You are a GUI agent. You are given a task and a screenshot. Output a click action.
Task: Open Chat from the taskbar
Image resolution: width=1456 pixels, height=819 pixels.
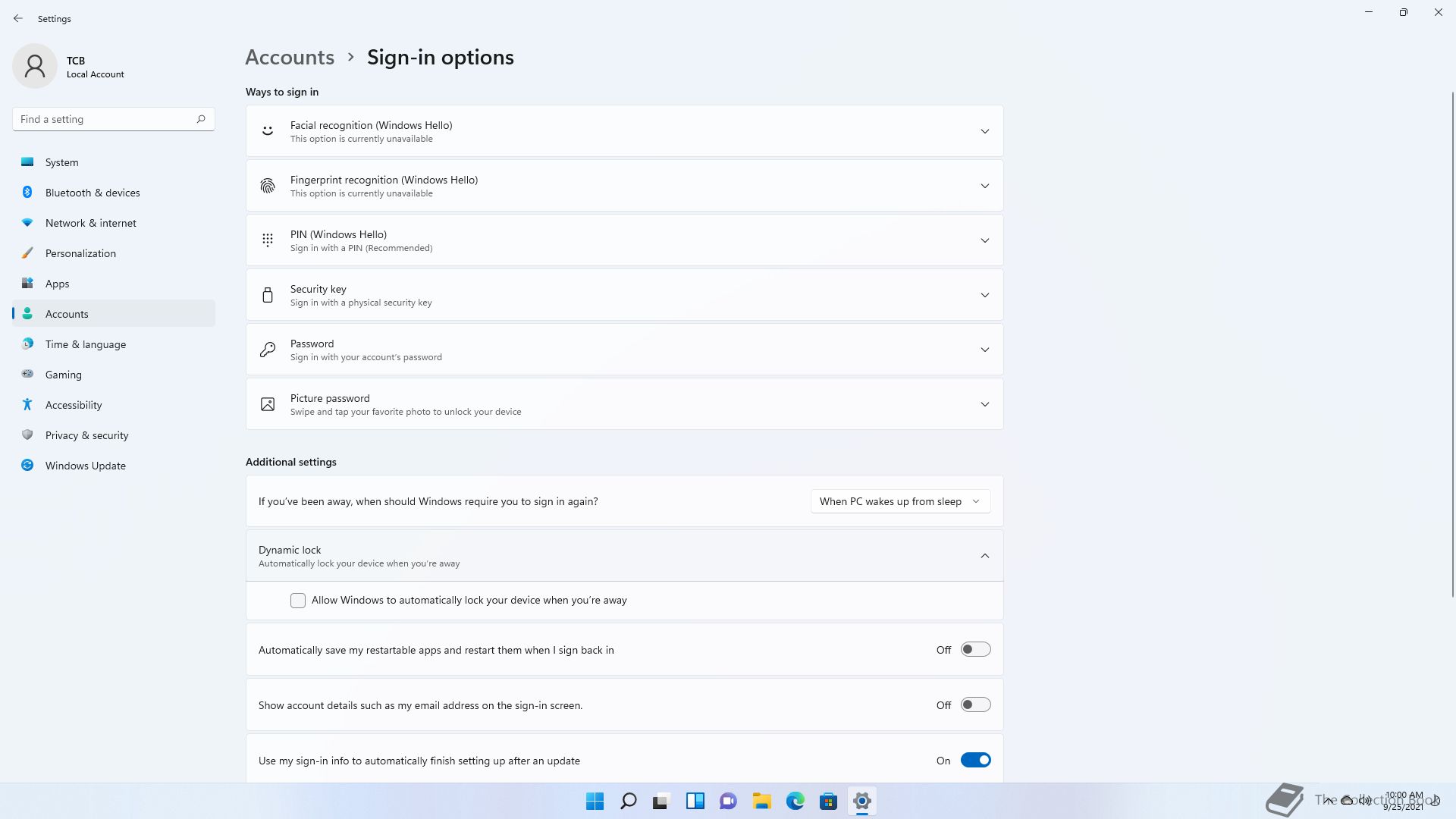(x=728, y=801)
